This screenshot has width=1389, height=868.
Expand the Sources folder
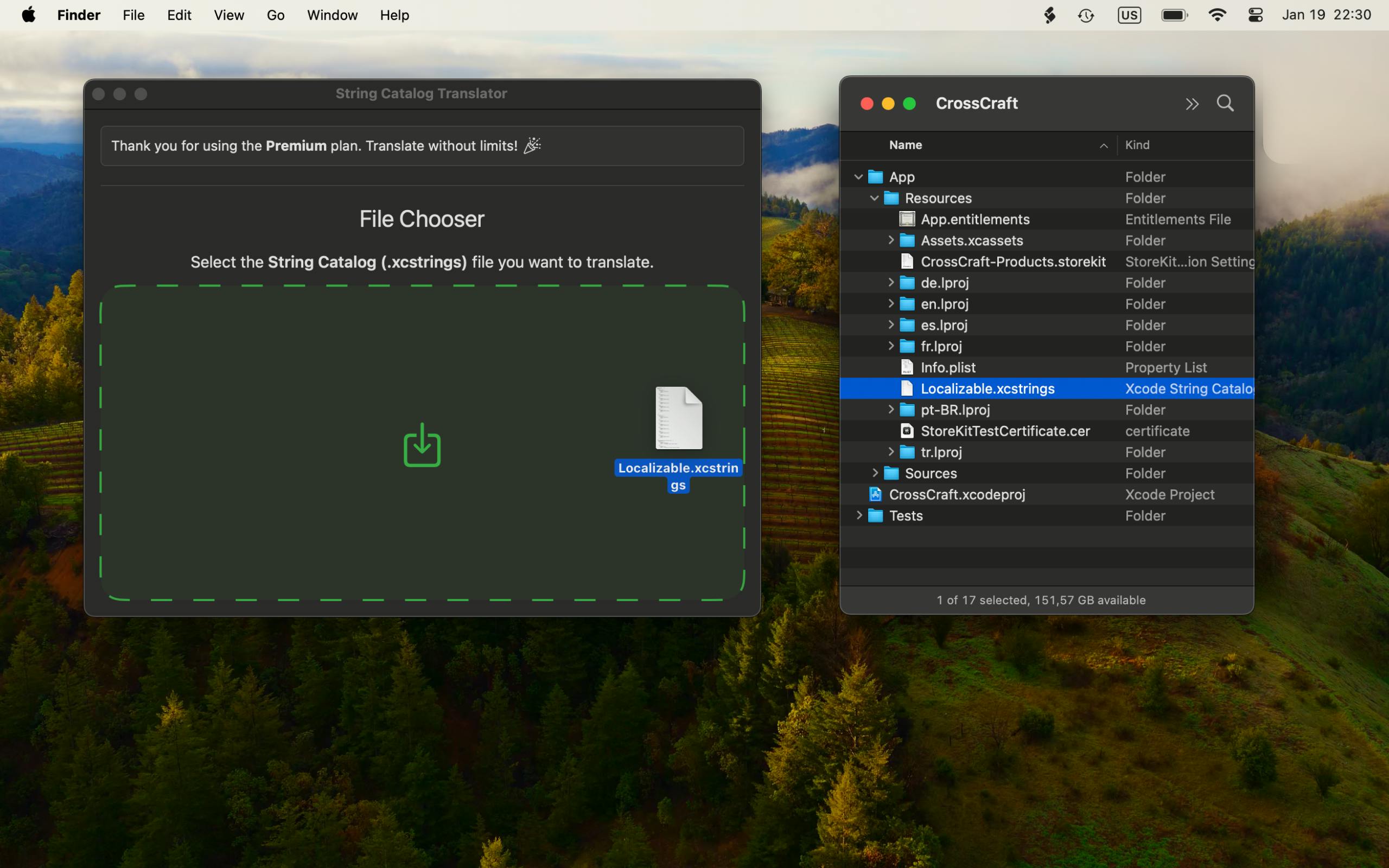pos(875,473)
